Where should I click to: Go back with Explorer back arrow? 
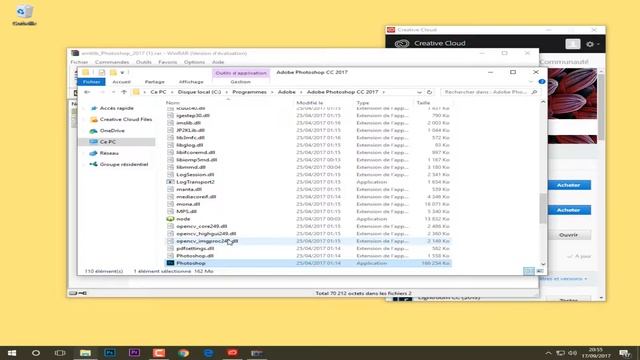(87, 92)
